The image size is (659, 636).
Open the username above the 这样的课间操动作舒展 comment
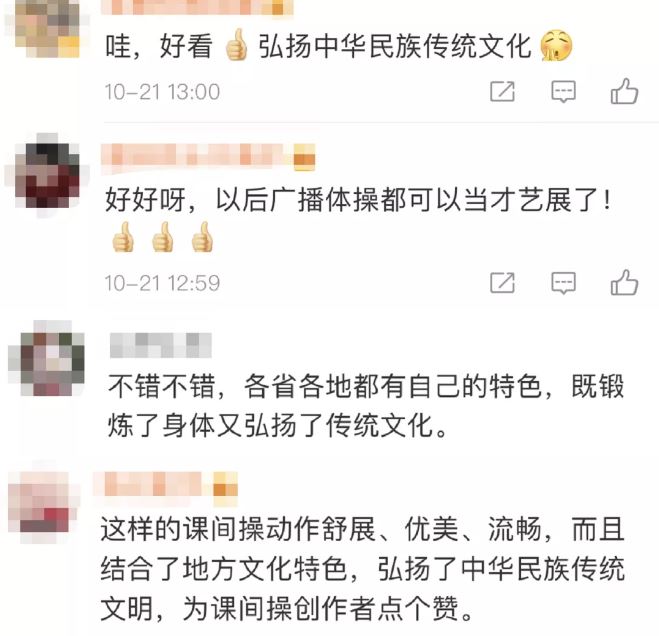[x=153, y=488]
